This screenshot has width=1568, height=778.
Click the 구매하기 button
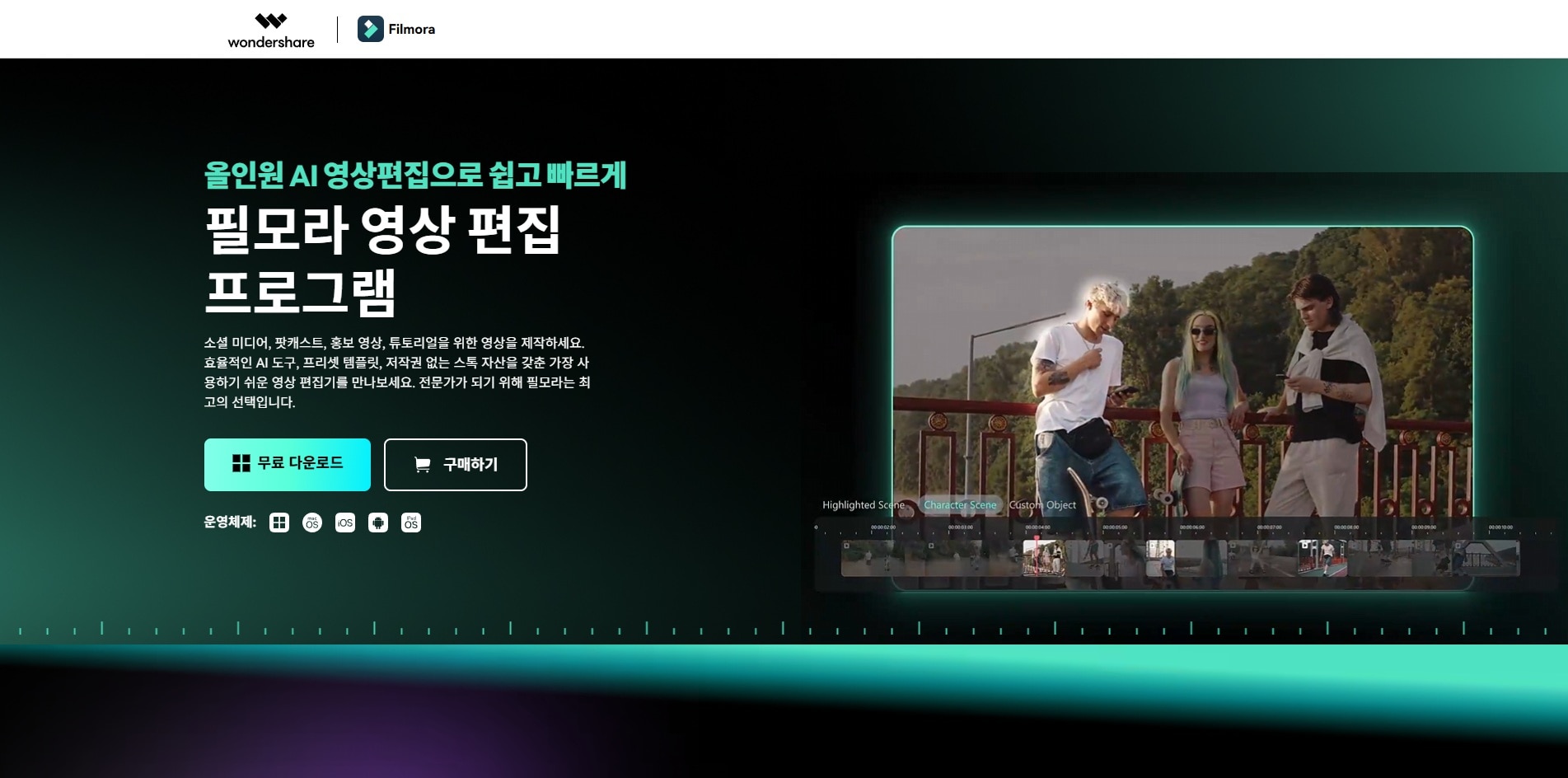[456, 465]
